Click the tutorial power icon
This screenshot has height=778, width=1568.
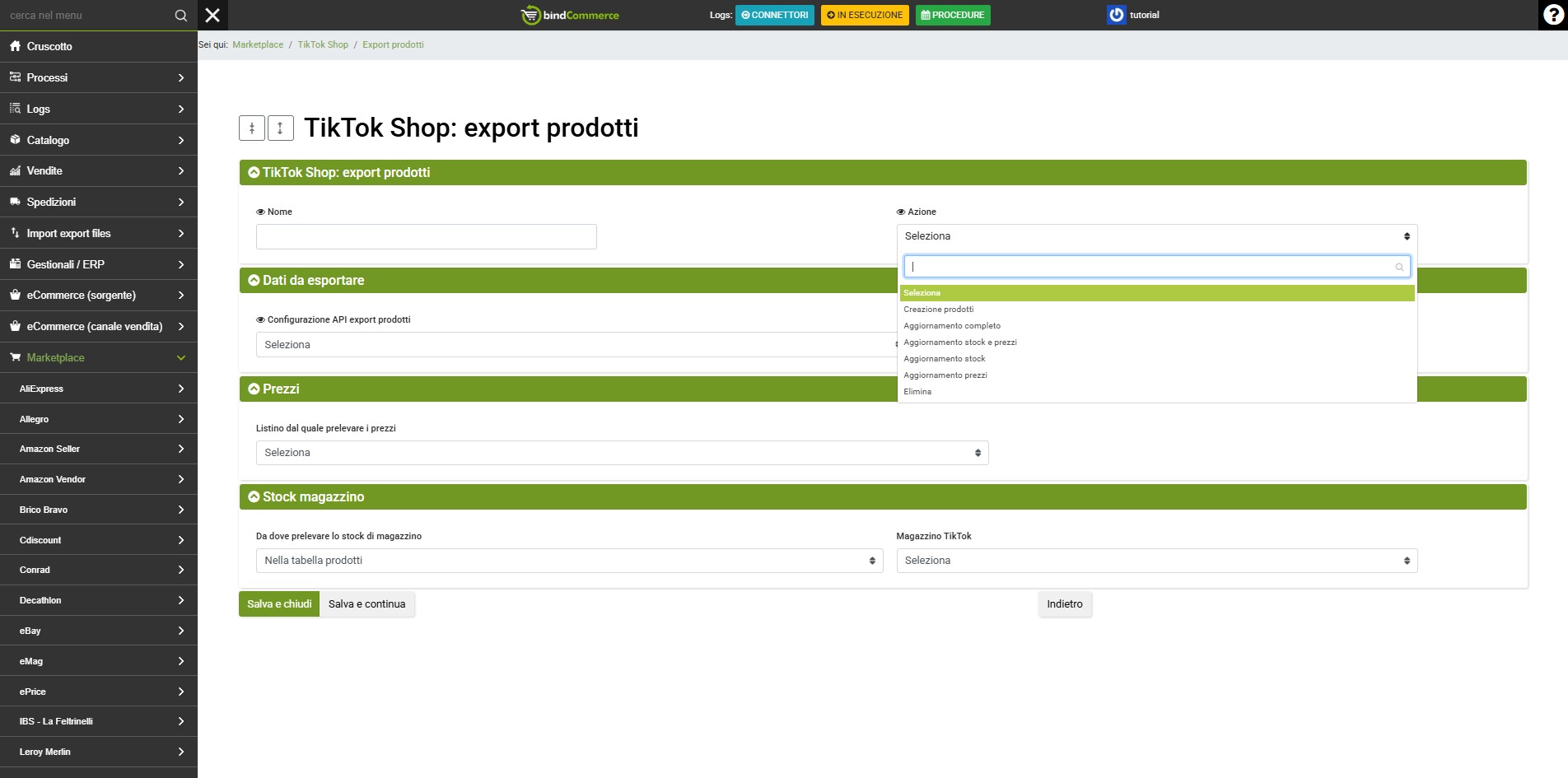[x=1116, y=15]
